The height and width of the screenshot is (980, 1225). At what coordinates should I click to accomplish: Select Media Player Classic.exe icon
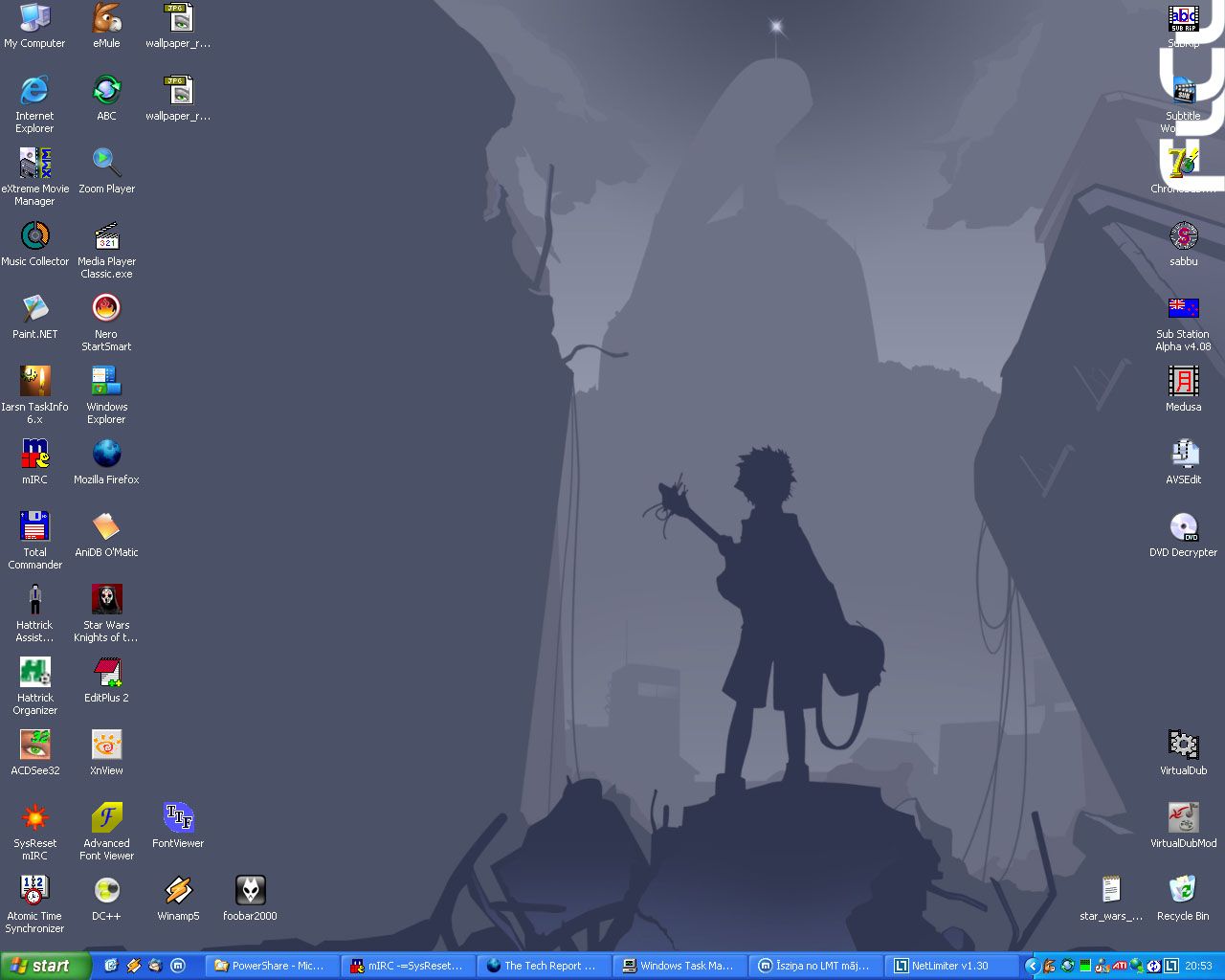106,251
